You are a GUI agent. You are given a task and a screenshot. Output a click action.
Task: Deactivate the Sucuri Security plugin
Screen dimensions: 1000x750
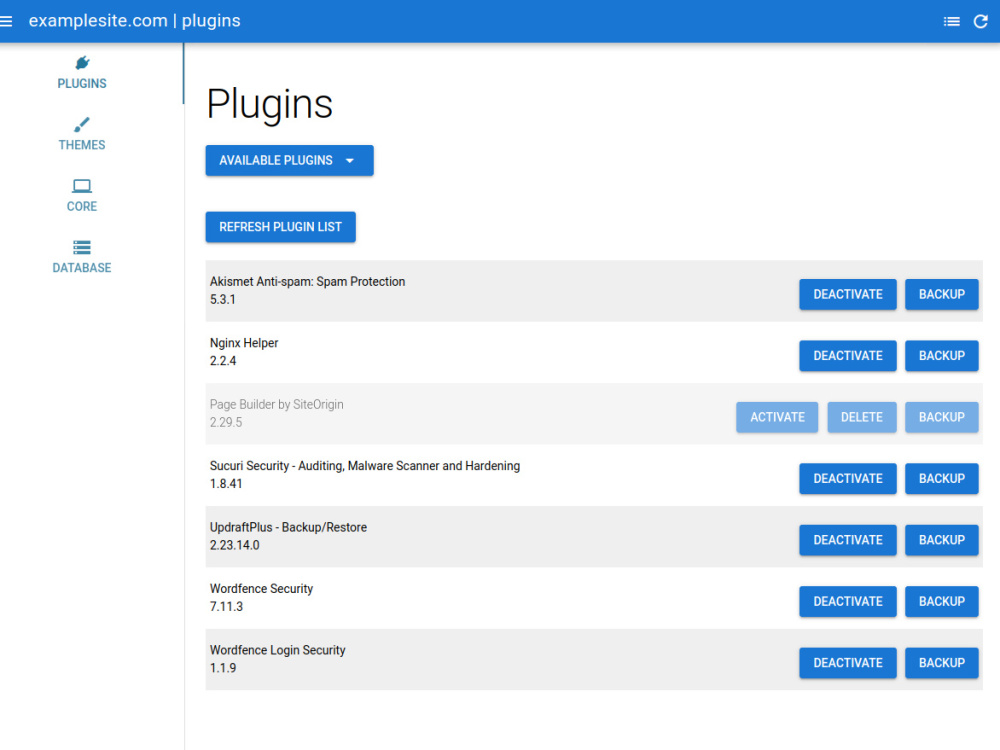848,479
